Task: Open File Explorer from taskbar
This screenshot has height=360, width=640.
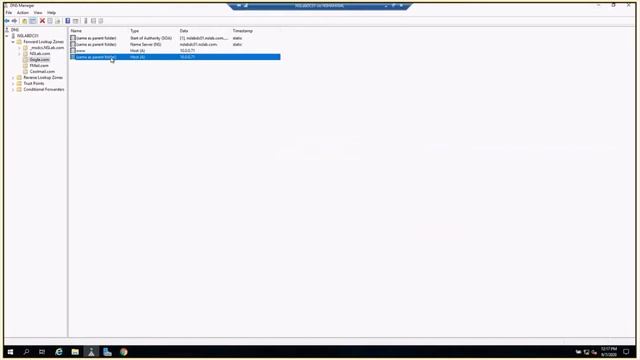Action: point(75,352)
